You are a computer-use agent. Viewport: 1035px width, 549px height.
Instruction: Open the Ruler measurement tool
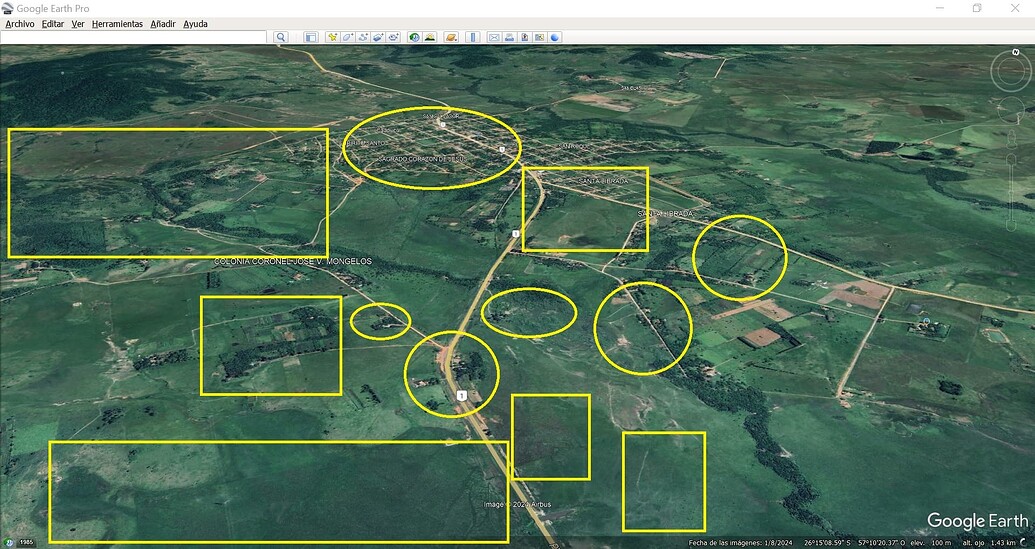pyautogui.click(x=473, y=37)
